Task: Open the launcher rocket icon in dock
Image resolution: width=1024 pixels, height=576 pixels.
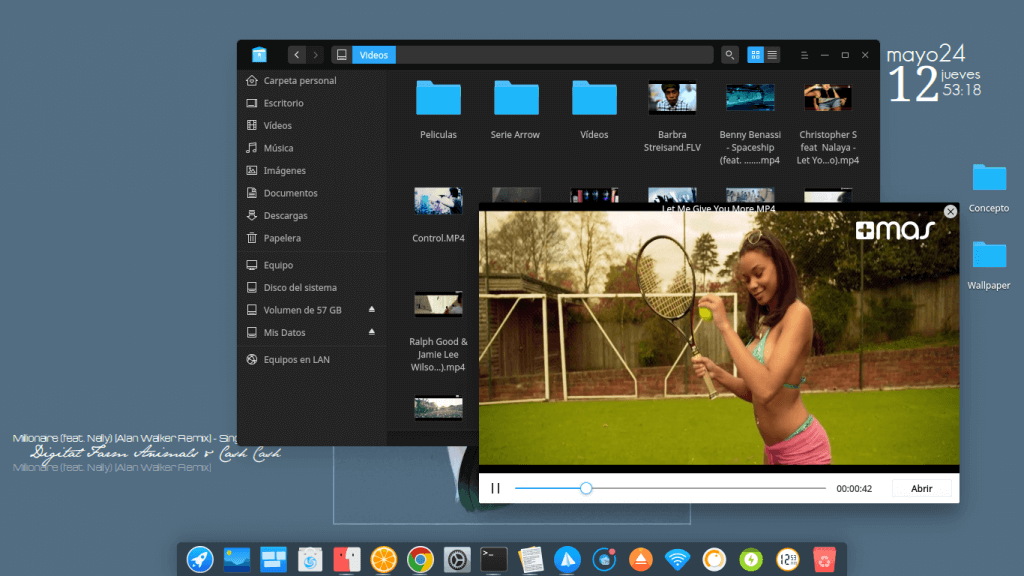Action: click(200, 559)
